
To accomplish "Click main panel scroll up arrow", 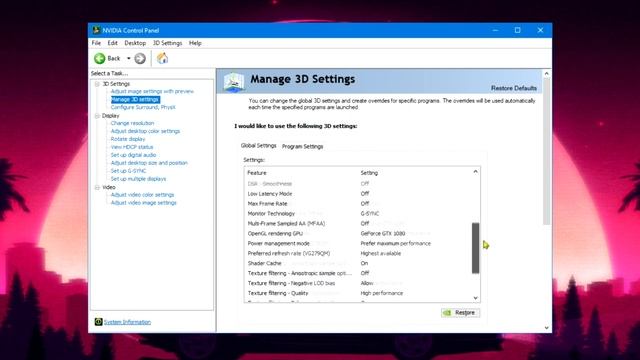I will [x=547, y=73].
